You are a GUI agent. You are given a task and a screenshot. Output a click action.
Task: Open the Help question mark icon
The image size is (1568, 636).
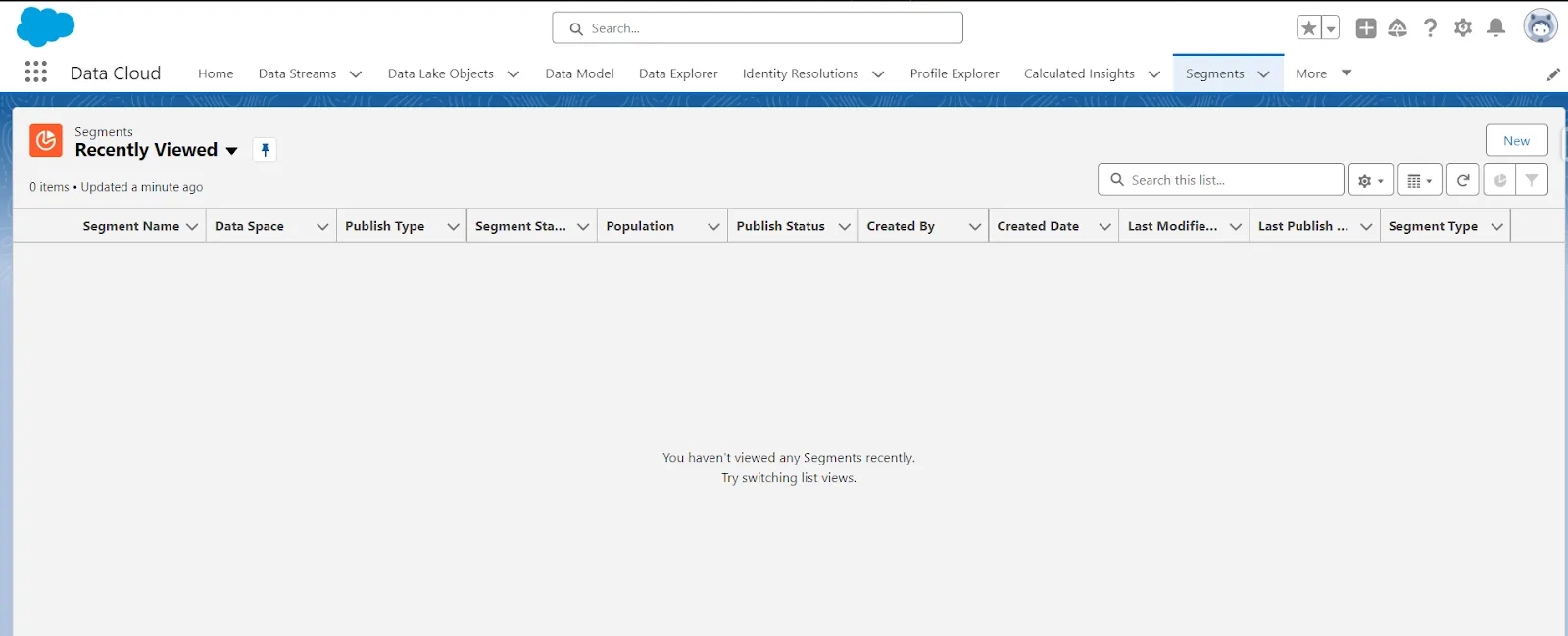click(x=1430, y=28)
